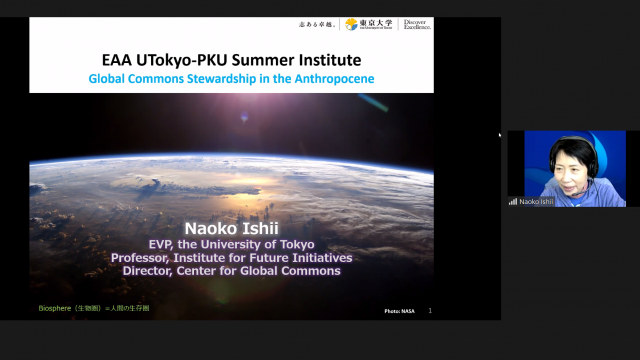Click the Photo: NASA credit
Image resolution: width=640 pixels, height=360 pixels.
pyautogui.click(x=399, y=311)
